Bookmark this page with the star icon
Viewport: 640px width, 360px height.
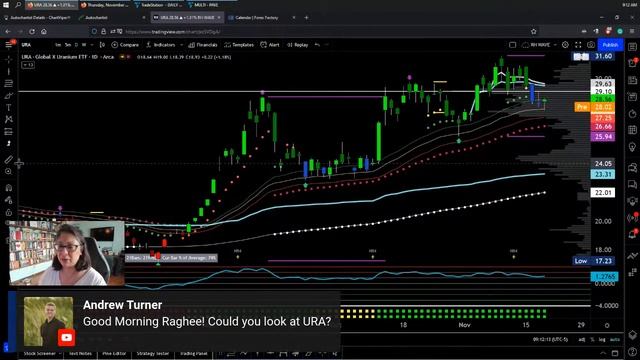pyautogui.click(x=533, y=31)
